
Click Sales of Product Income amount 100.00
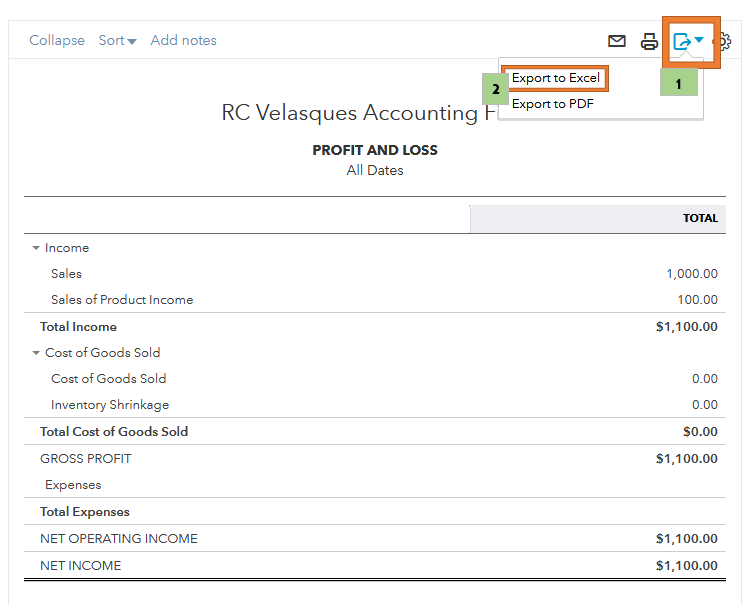697,300
